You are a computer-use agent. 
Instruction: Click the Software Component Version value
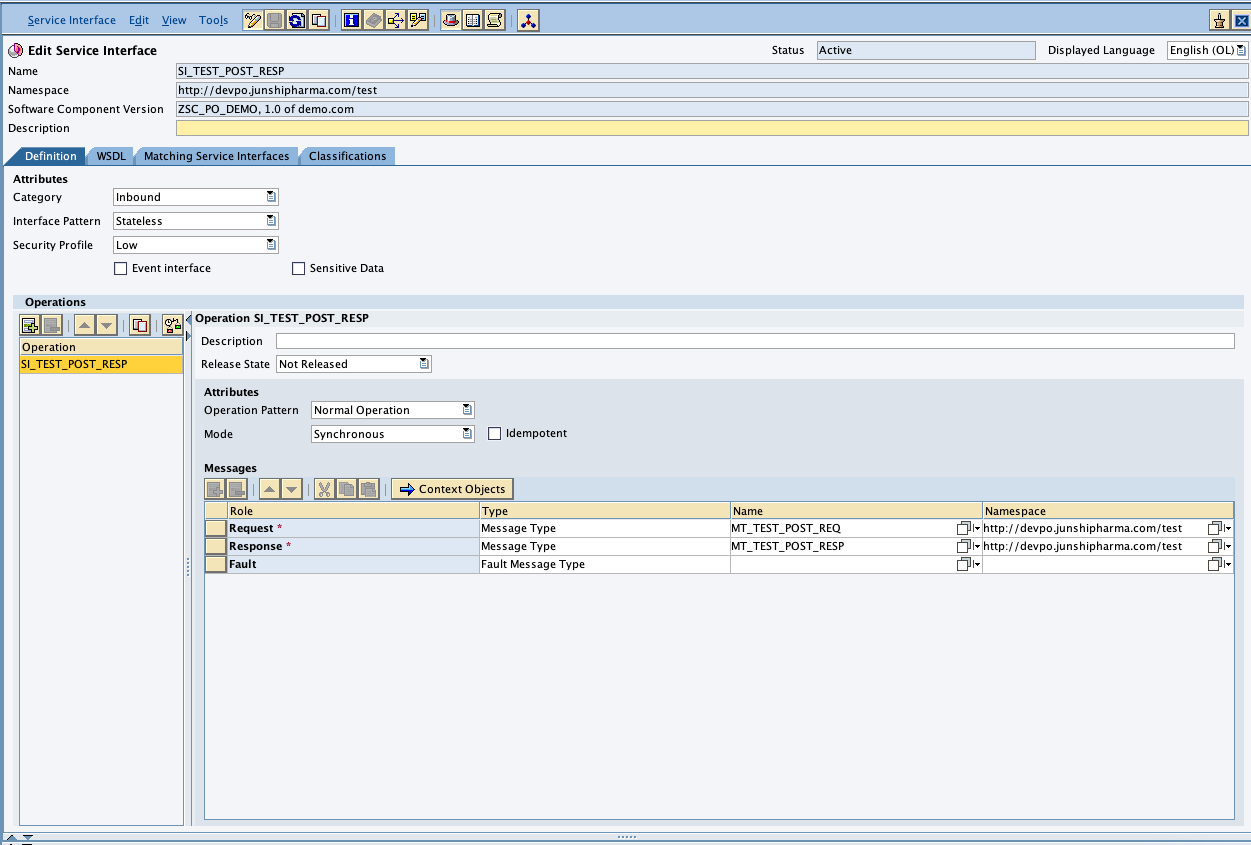712,109
